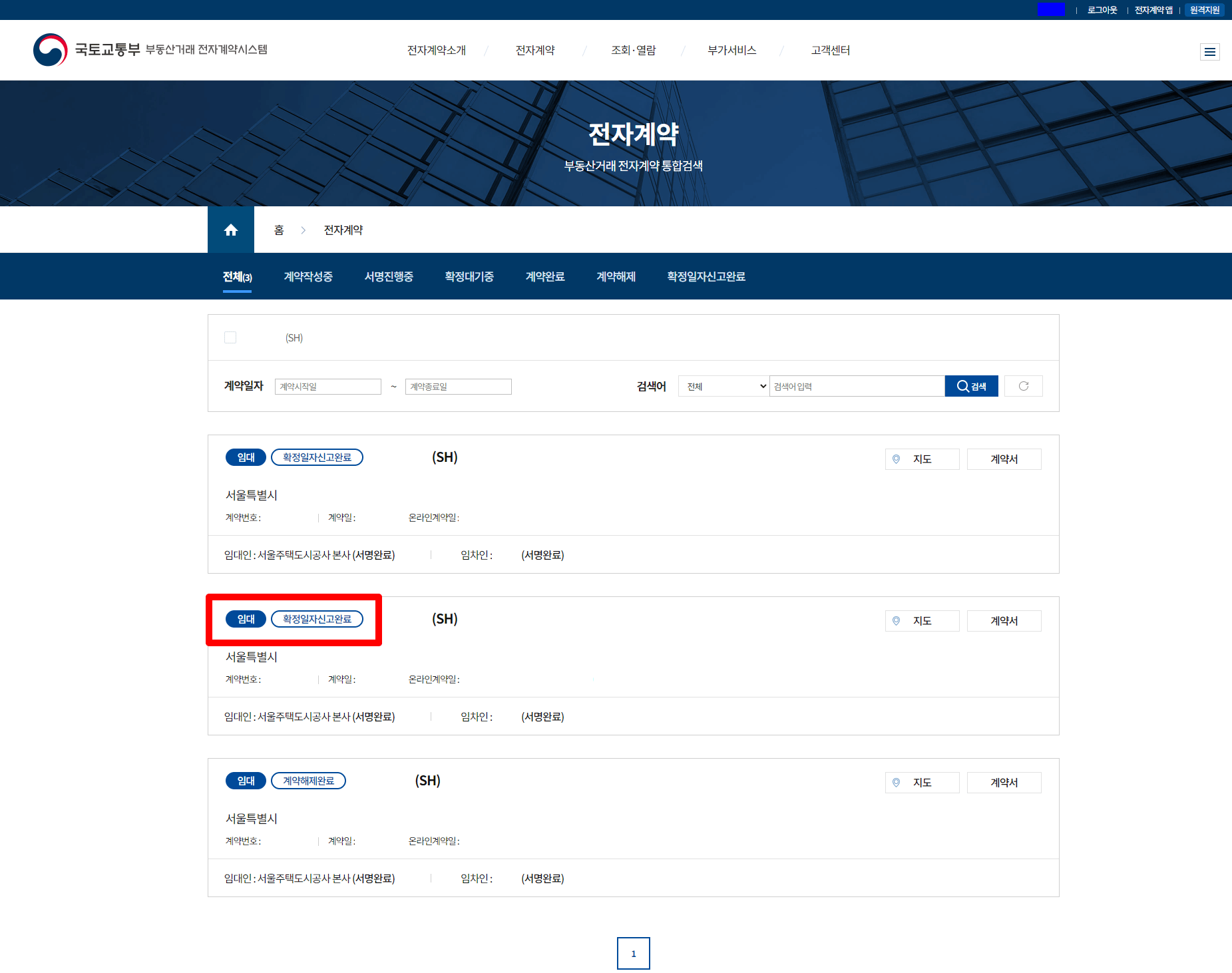This screenshot has width=1232, height=973.
Task: Go to page 1 in pagination
Action: coord(634,954)
